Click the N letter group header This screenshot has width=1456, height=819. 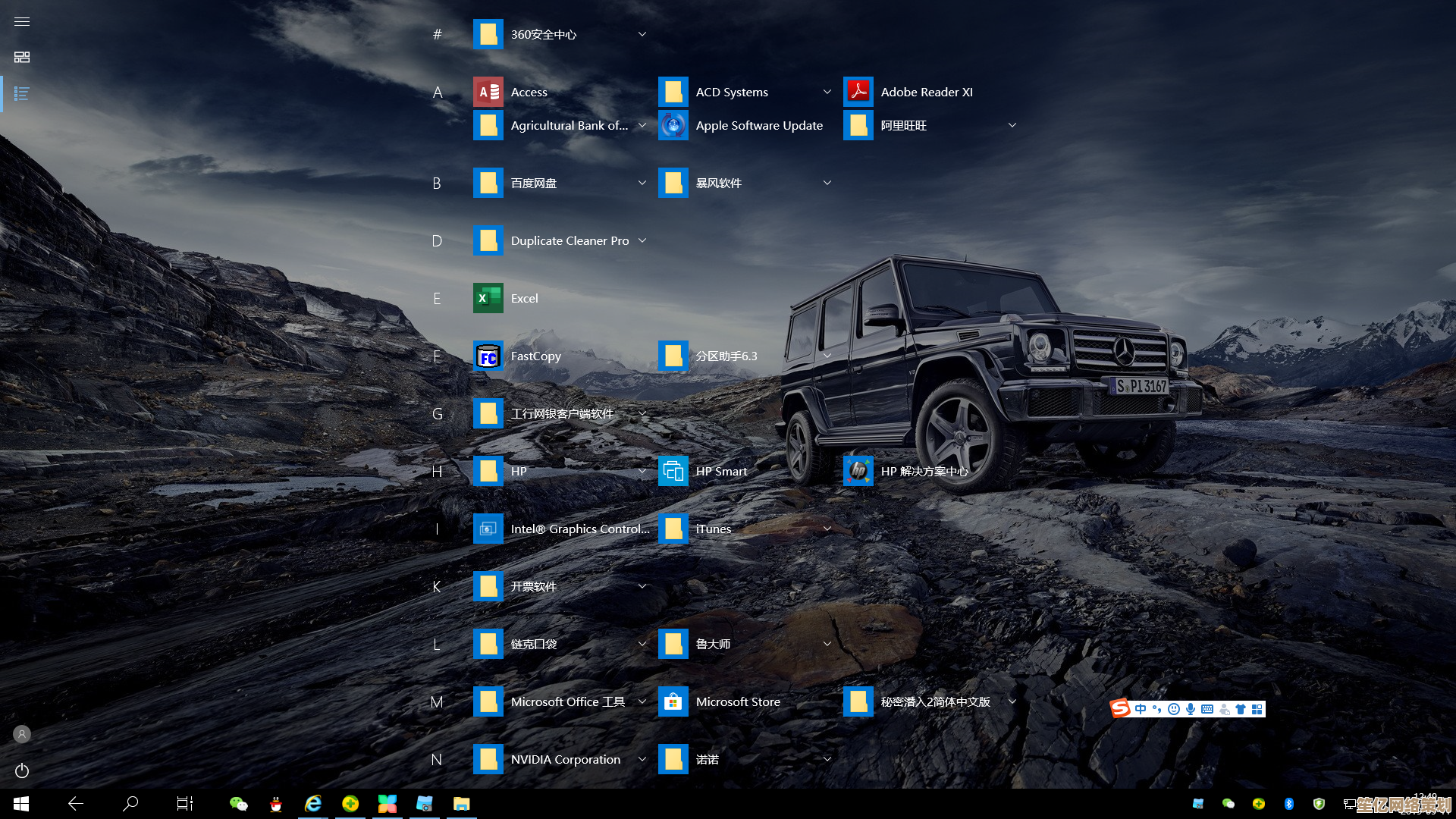tap(437, 759)
